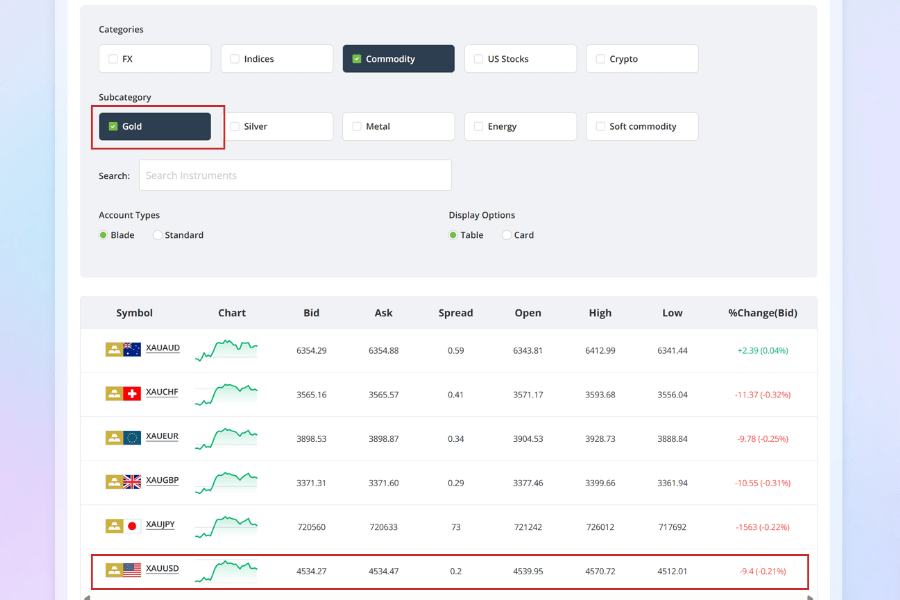Click XAUJPY spread value 73
Viewport: 900px width, 600px height.
[456, 527]
